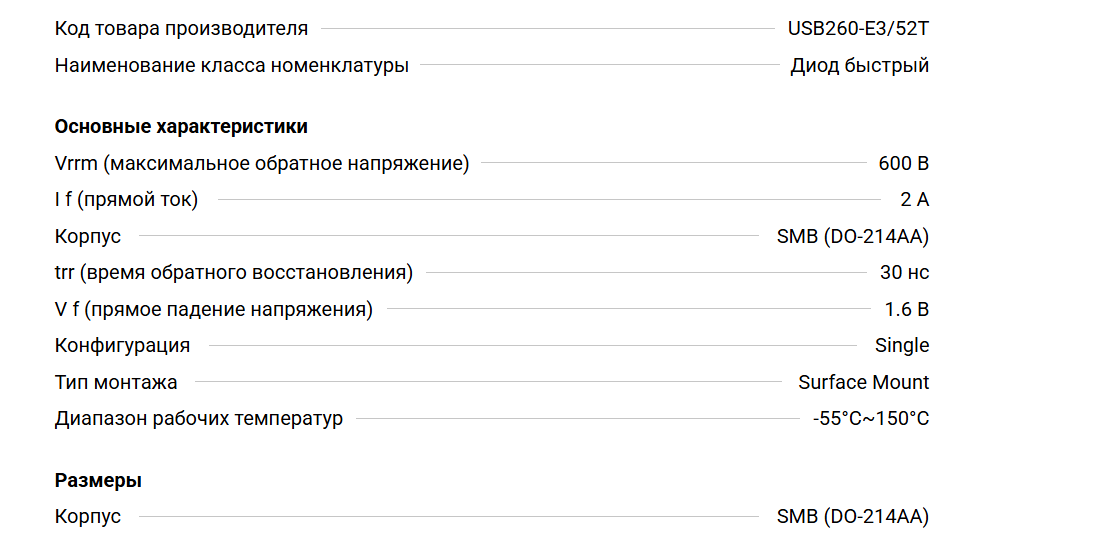The height and width of the screenshot is (547, 1094).
Task: Click the "I f (прямой ток)" label
Action: pyautogui.click(x=126, y=200)
